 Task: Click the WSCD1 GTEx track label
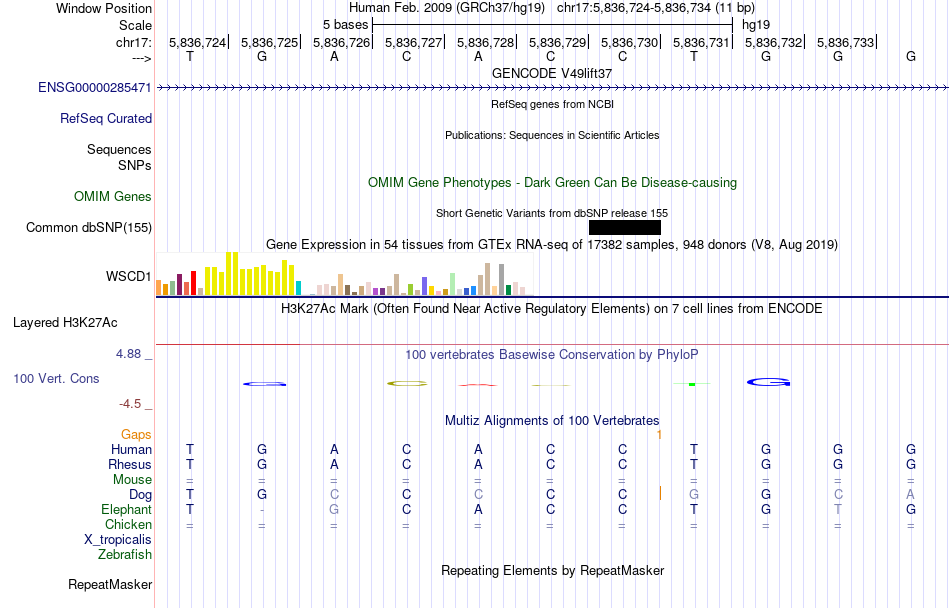(128, 276)
